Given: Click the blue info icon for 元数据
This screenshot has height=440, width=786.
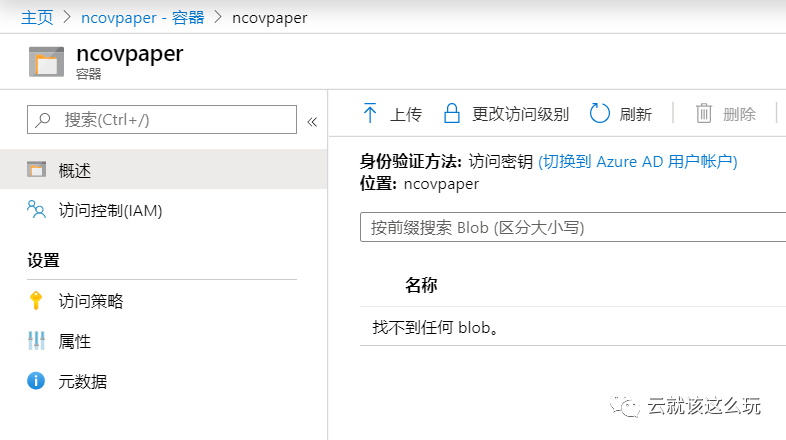Looking at the screenshot, I should [x=36, y=381].
